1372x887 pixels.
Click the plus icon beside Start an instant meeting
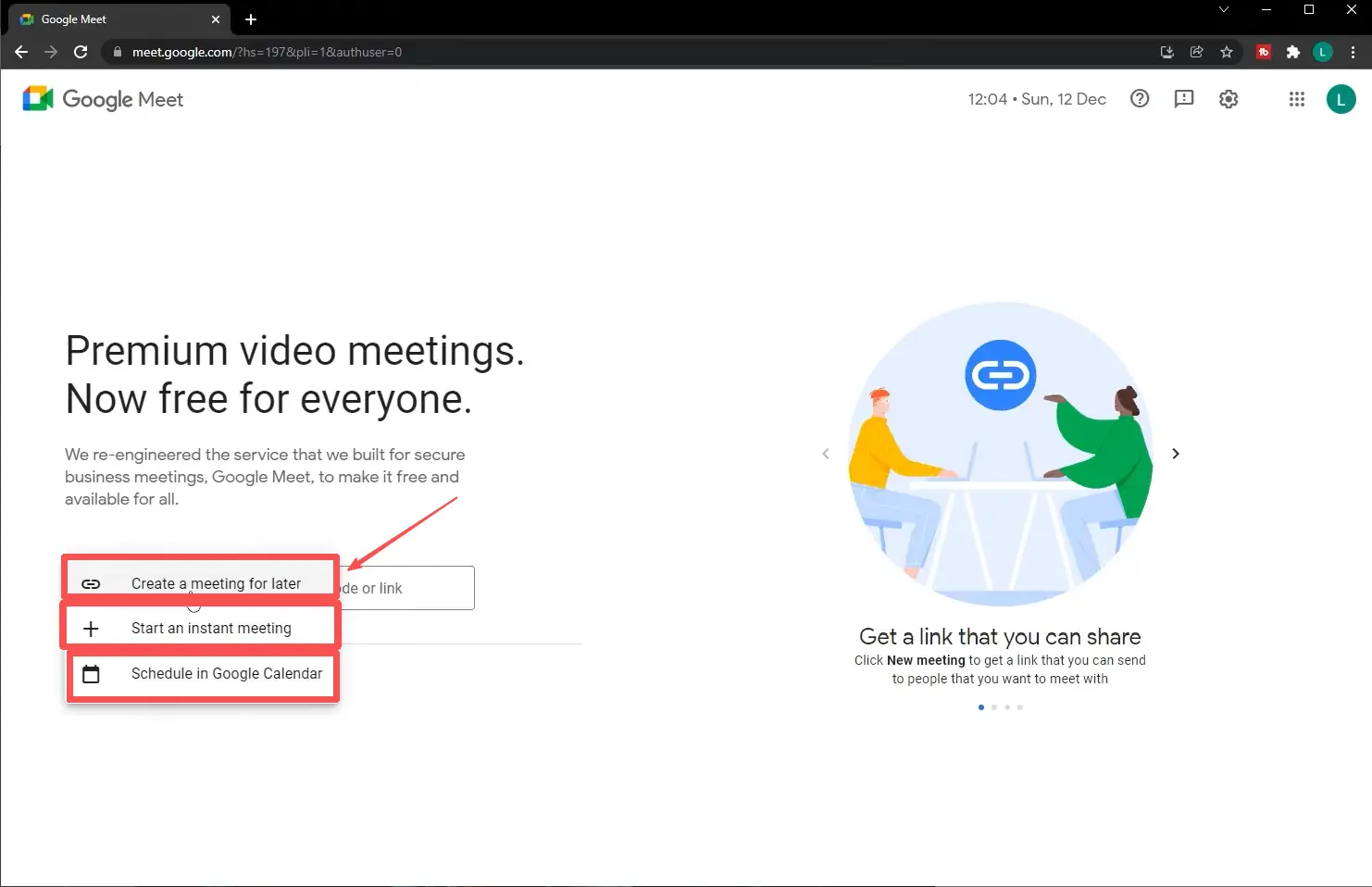91,628
